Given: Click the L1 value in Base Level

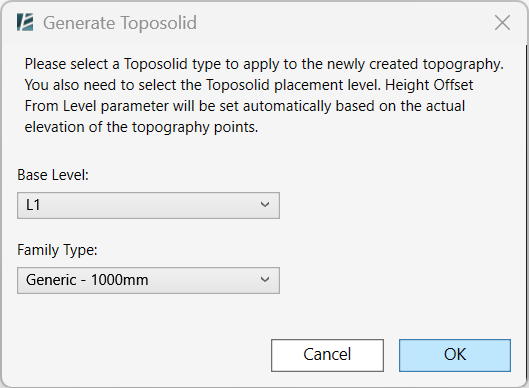Looking at the screenshot, I should click(x=33, y=205).
